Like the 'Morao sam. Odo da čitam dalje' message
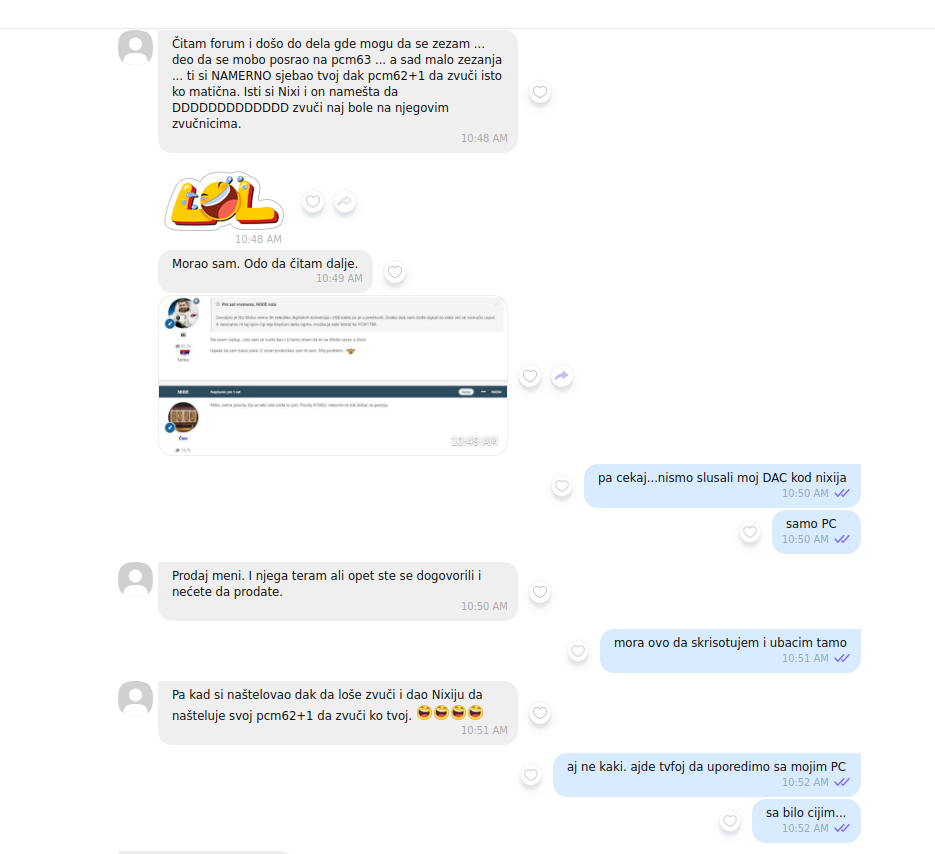This screenshot has width=935, height=854. [395, 272]
